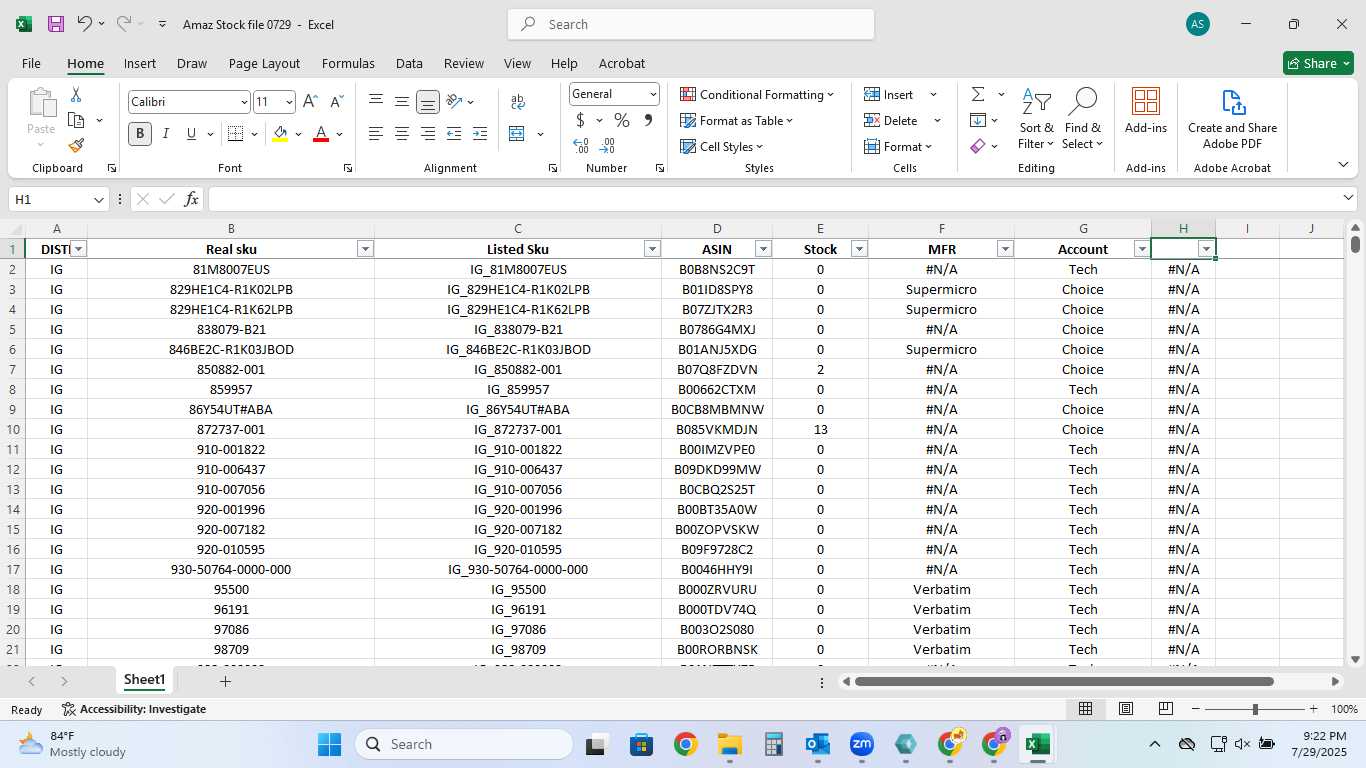Decrease the indent level
Screen dimensions: 1366x768
(454, 133)
